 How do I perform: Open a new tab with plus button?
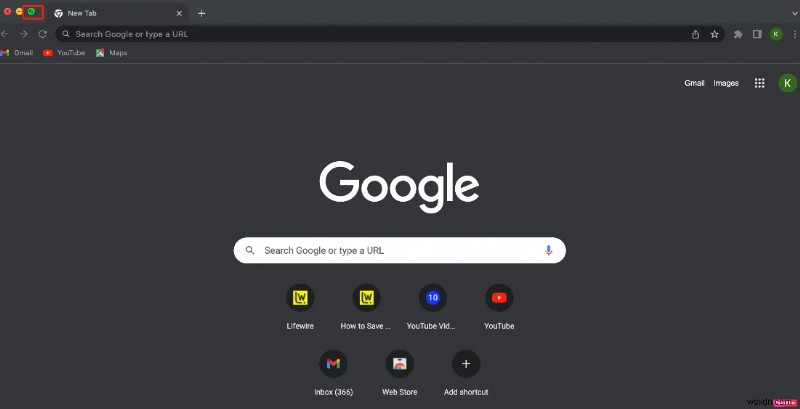tap(202, 13)
